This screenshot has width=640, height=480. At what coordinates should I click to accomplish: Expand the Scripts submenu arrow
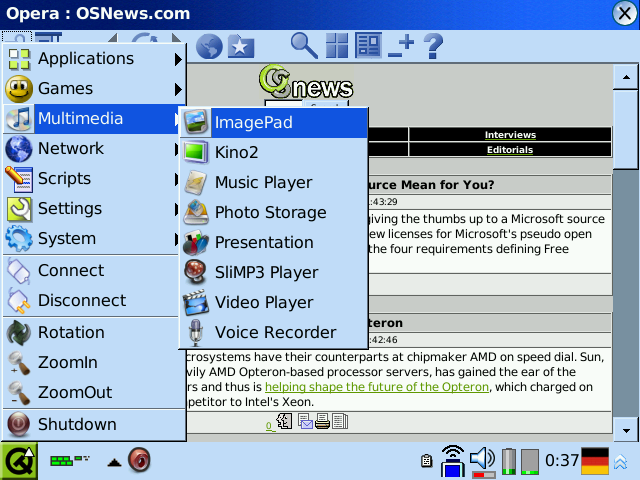[176, 179]
